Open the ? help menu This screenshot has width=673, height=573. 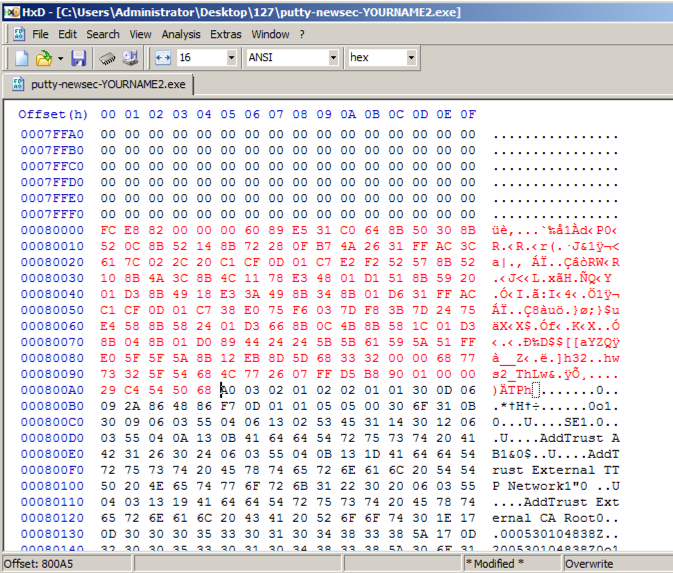[302, 34]
